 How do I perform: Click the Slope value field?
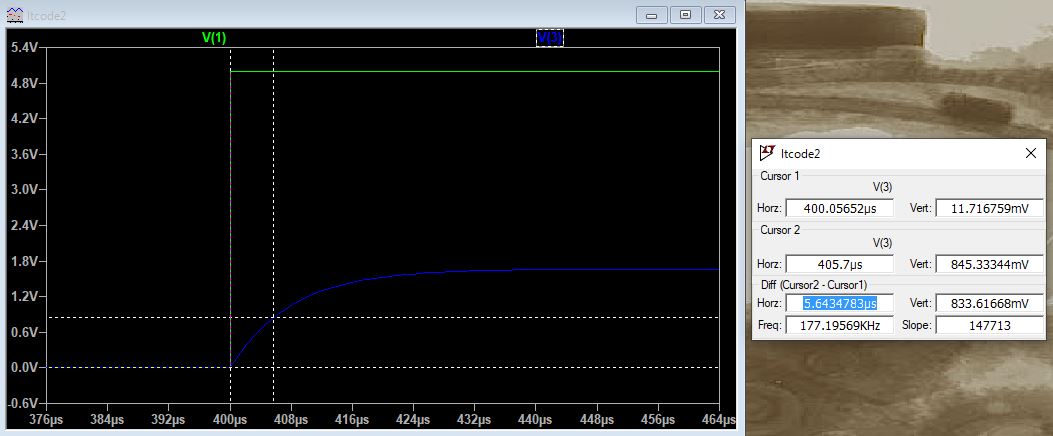tap(988, 325)
